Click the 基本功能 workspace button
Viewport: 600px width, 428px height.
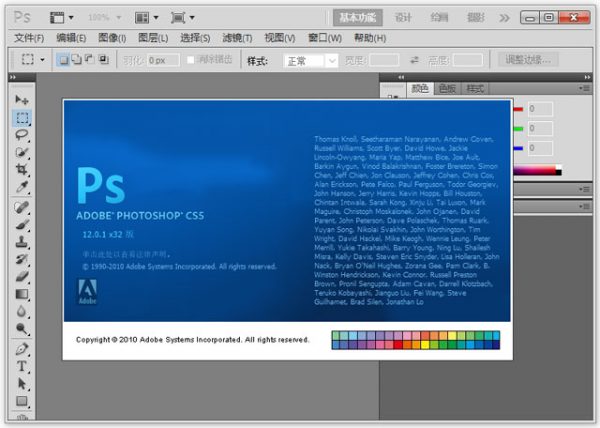(x=357, y=17)
